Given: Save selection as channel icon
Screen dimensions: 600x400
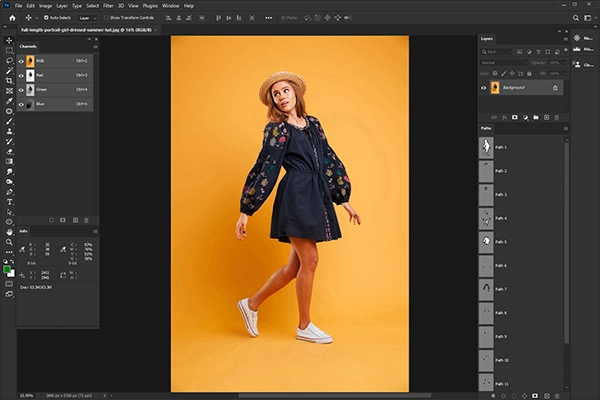Looking at the screenshot, I should coord(63,220).
